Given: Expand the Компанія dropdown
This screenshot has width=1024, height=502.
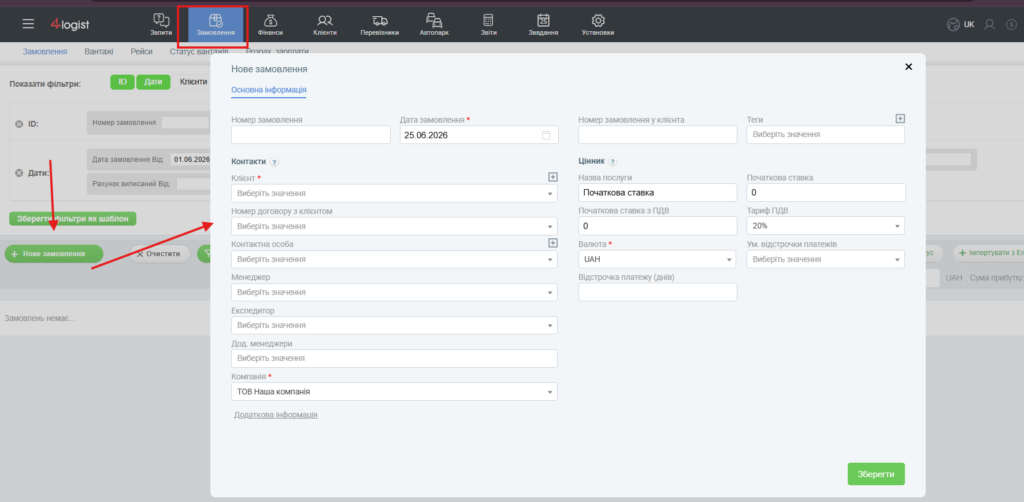Looking at the screenshot, I should (550, 392).
